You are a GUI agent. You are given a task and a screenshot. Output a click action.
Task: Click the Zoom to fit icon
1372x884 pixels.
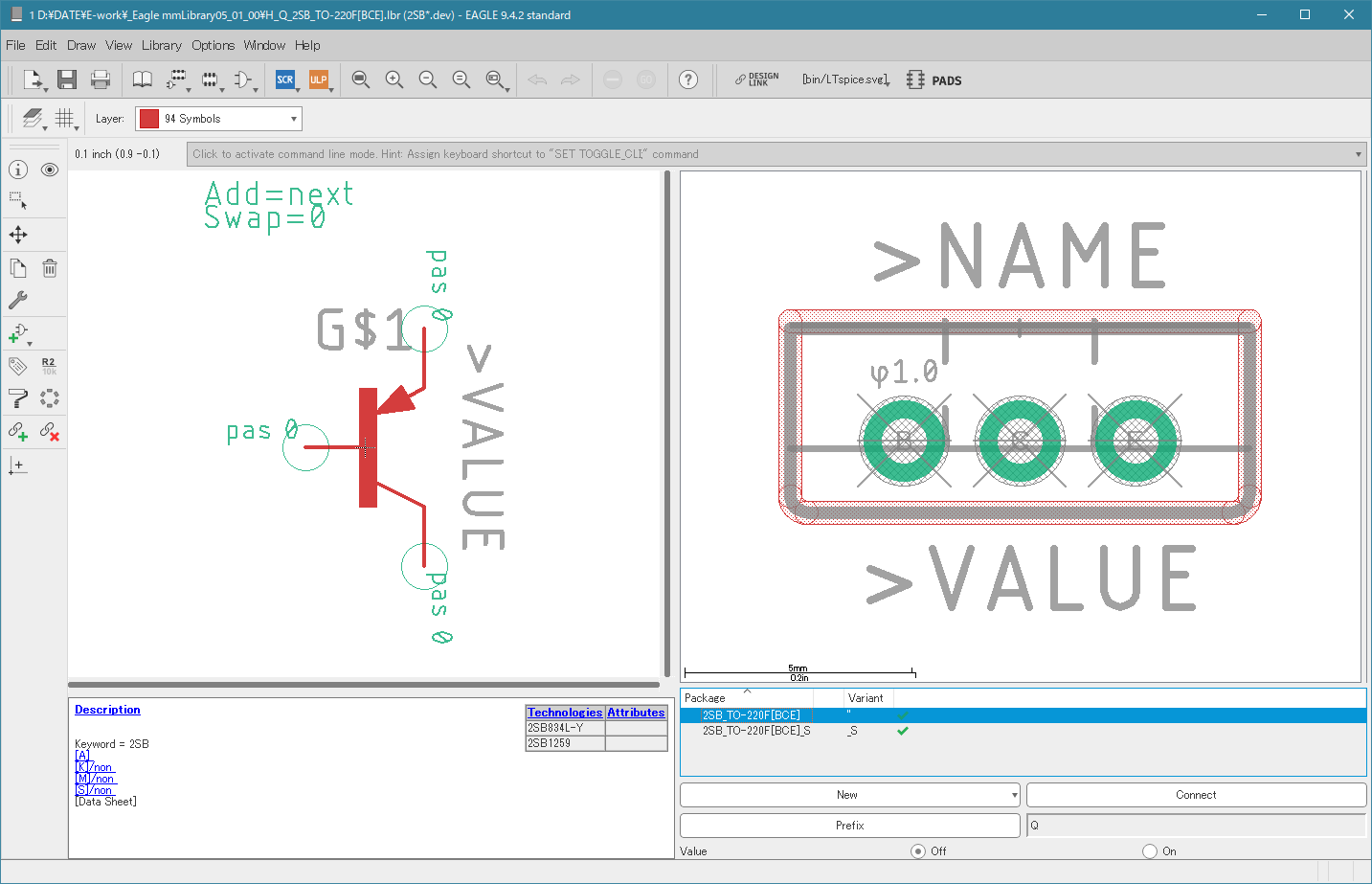(x=361, y=80)
